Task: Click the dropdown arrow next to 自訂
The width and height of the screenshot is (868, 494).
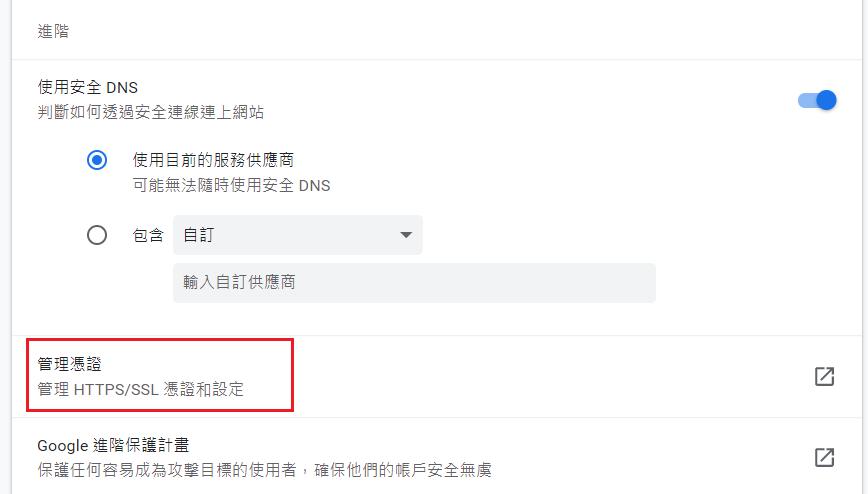Action: tap(406, 235)
